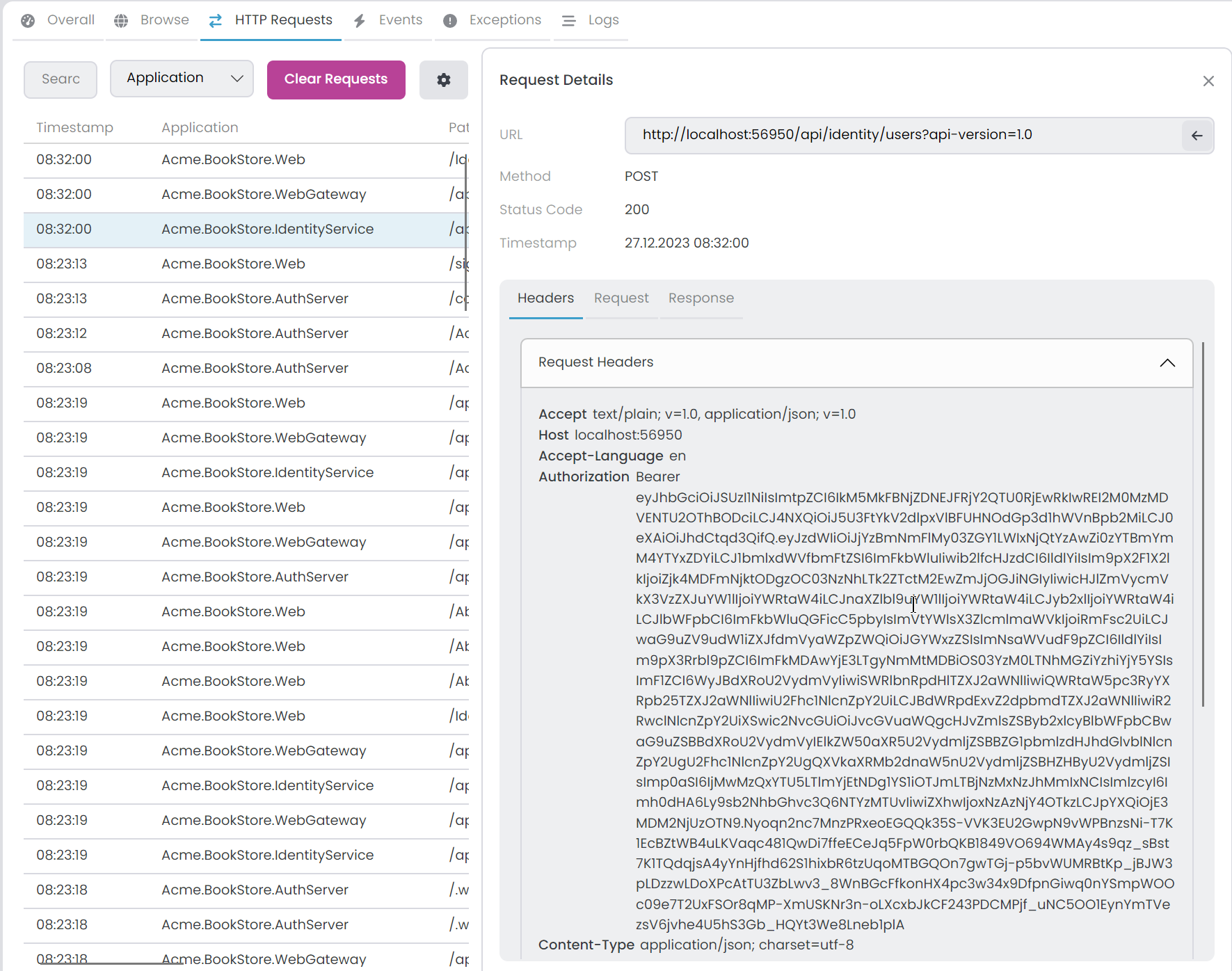The image size is (1232, 971).
Task: Open request monitor settings gear
Action: [x=443, y=79]
